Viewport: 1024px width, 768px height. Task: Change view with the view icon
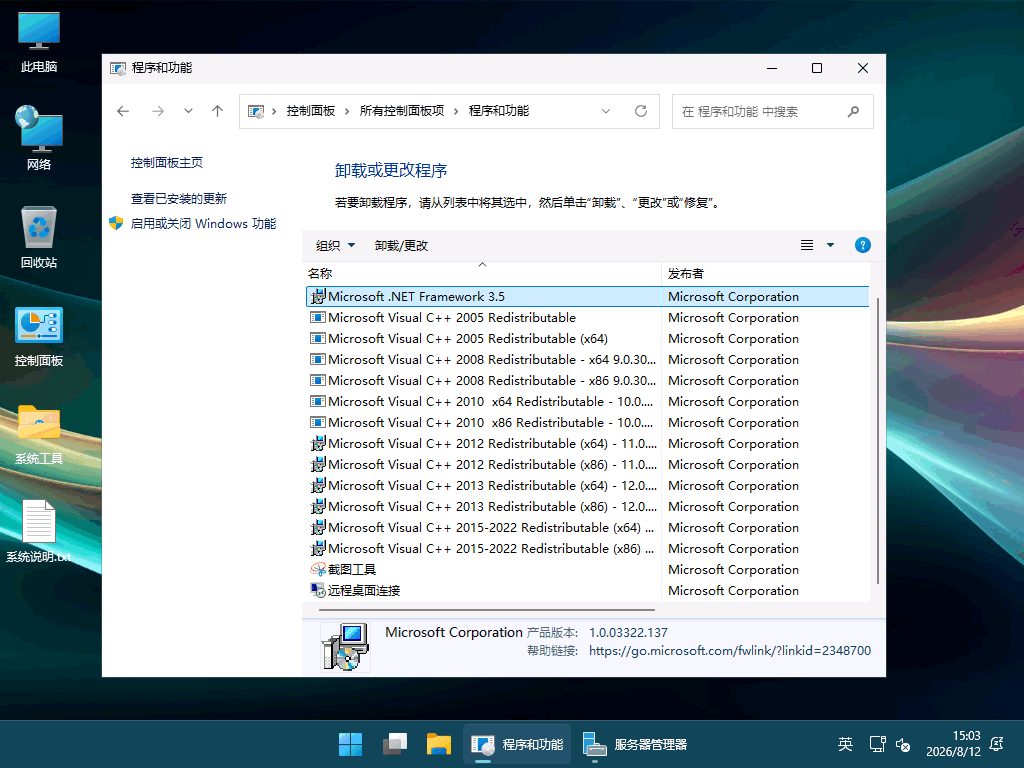[807, 246]
